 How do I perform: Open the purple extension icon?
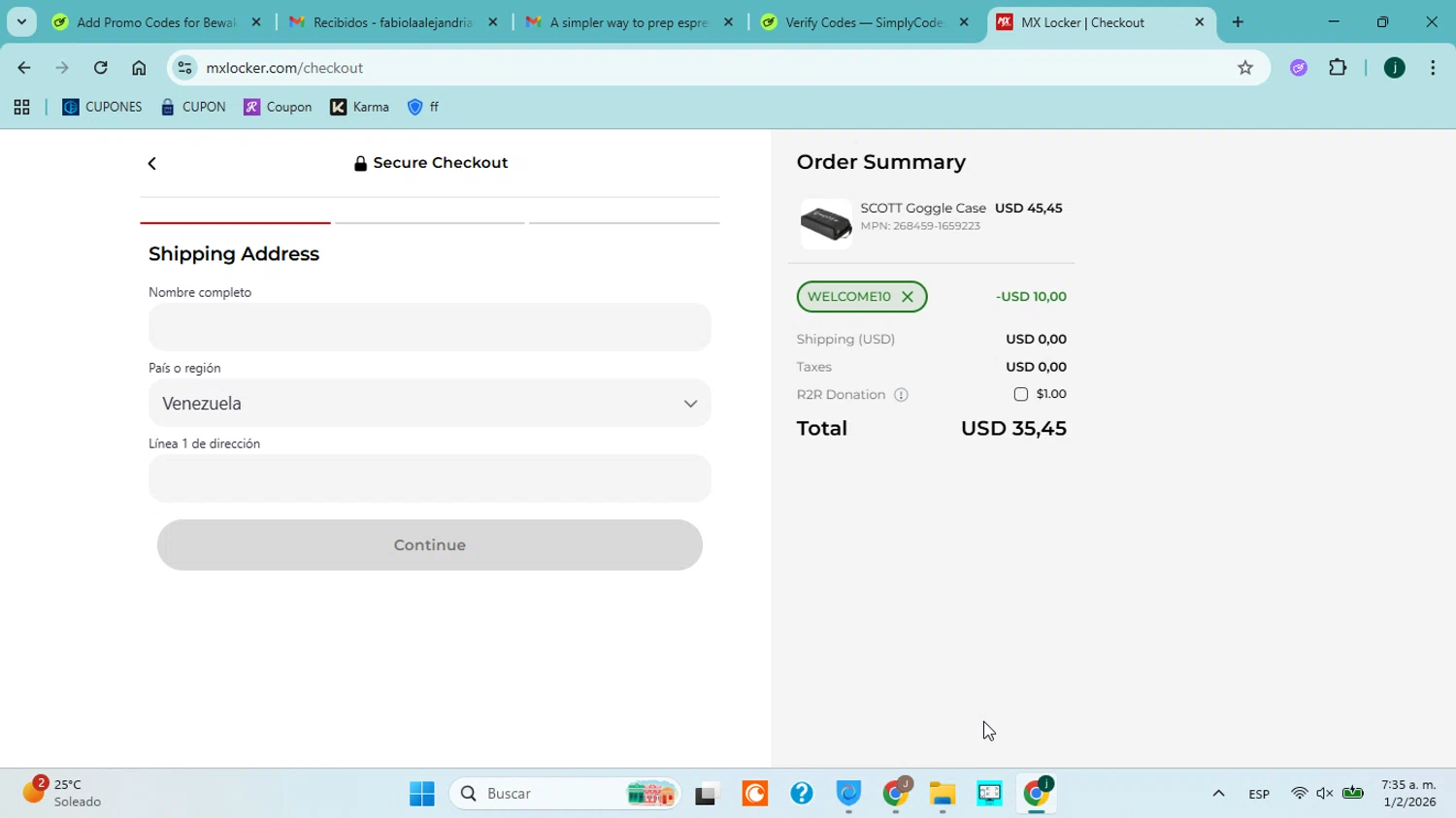coord(1299,68)
